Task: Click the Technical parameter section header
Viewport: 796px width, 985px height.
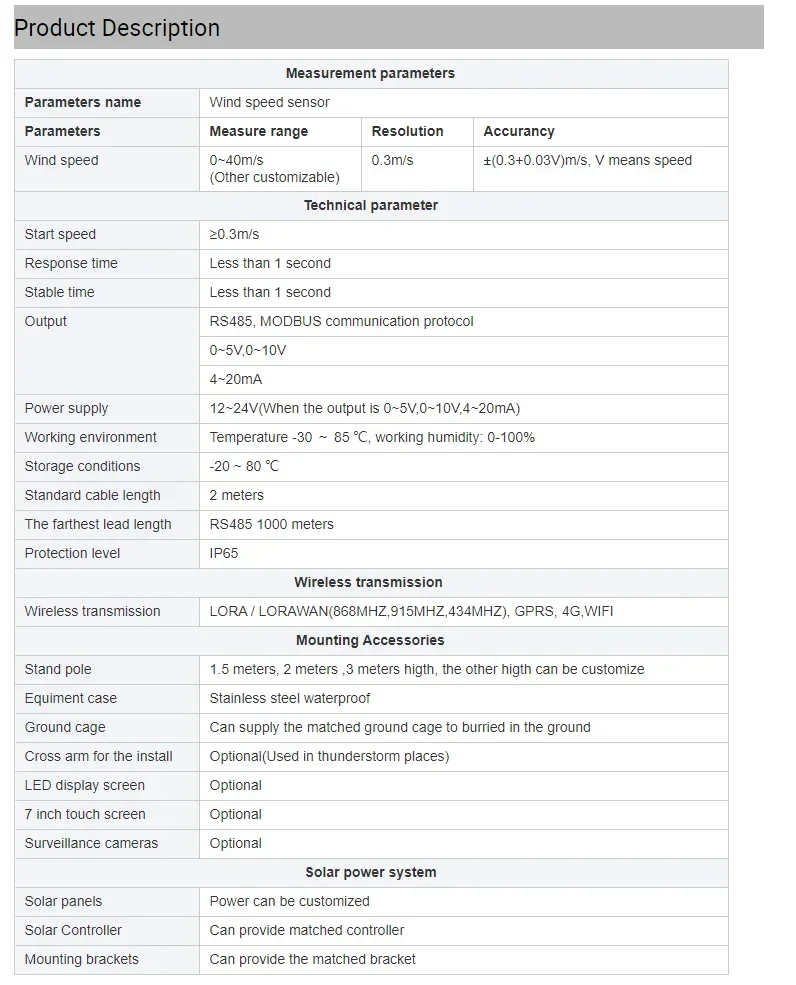Action: click(x=371, y=205)
